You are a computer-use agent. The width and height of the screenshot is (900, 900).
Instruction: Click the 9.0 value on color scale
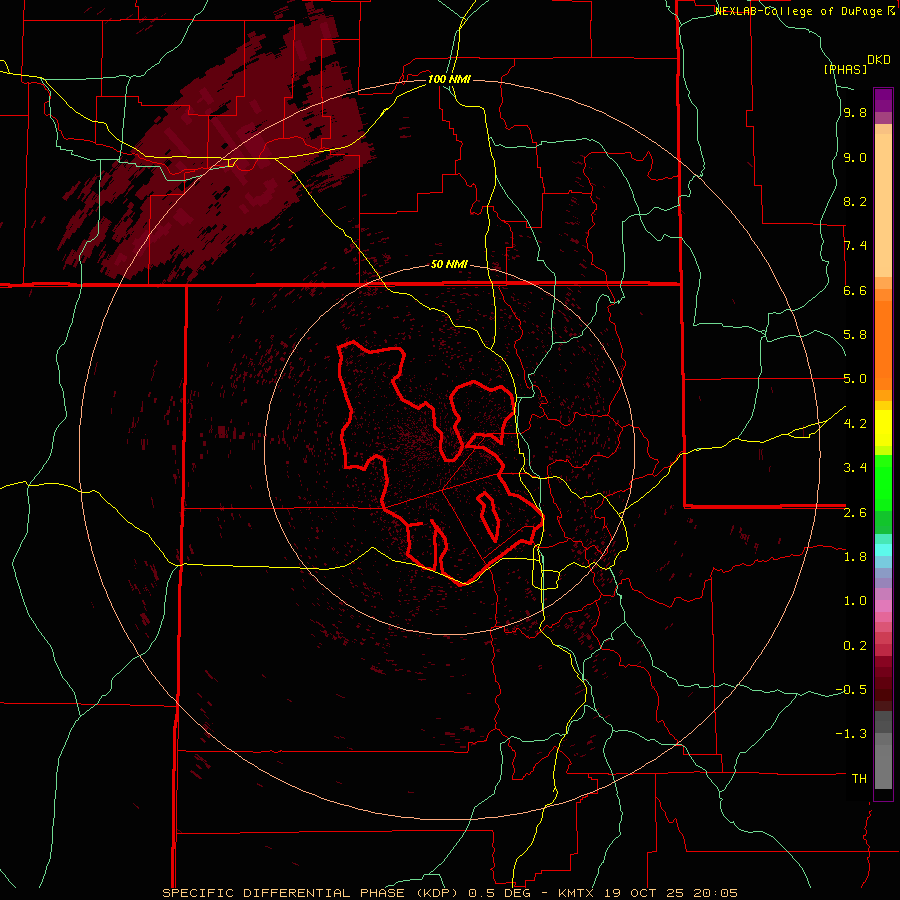coord(855,158)
